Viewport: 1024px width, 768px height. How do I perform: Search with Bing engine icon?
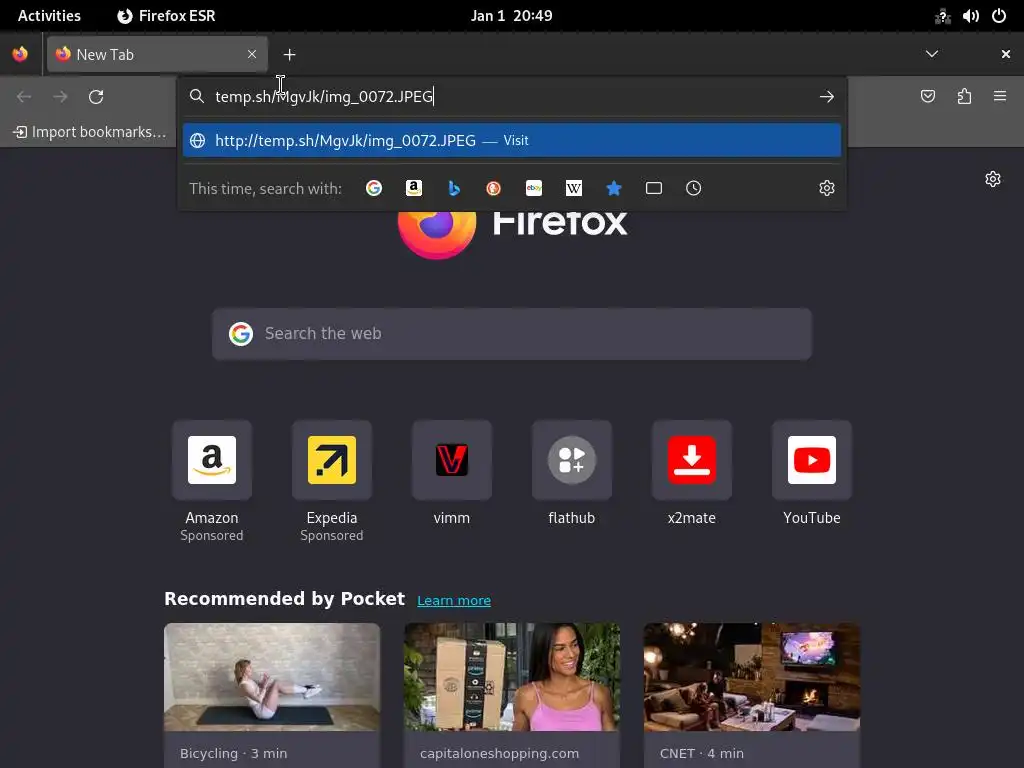coord(454,188)
